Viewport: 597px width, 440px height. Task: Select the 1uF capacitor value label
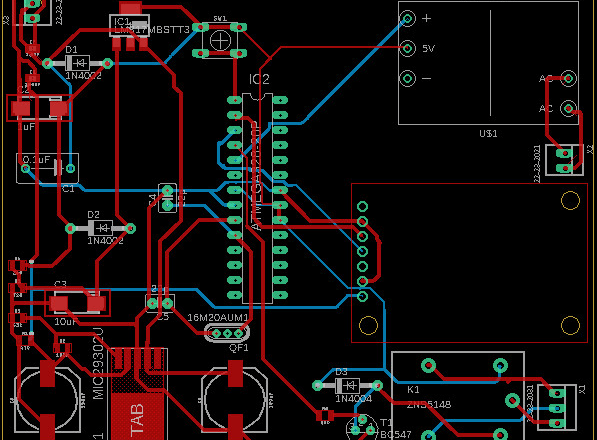click(26, 126)
